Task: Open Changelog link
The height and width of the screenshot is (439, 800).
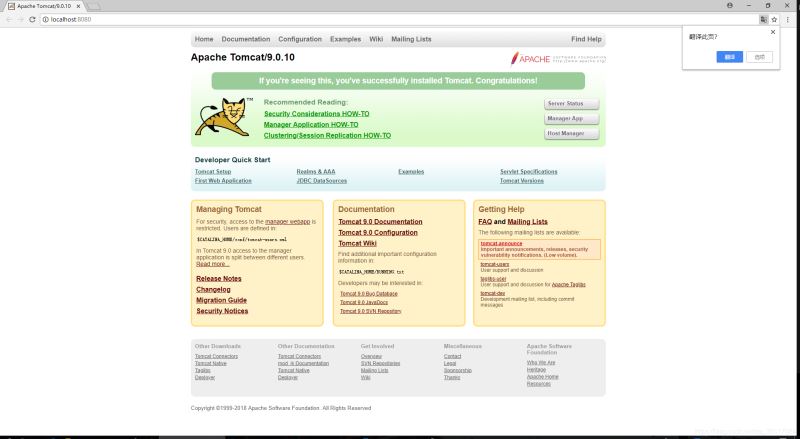Action: [213, 289]
